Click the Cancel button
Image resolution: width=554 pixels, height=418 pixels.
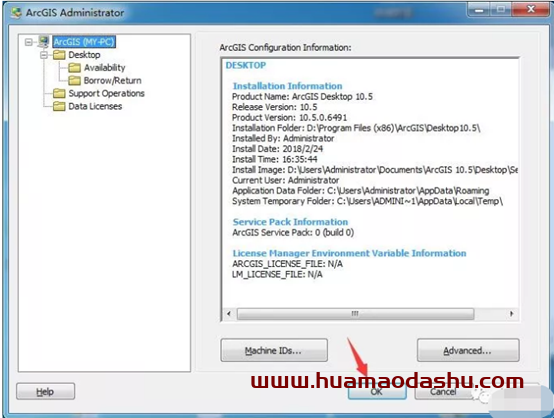pyautogui.click(x=443, y=391)
